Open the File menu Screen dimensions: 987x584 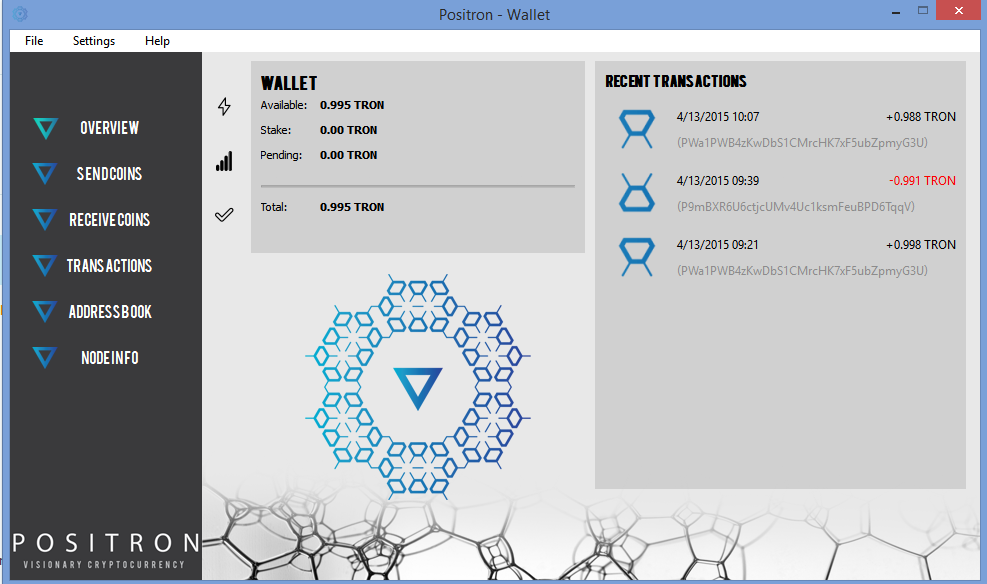(34, 41)
